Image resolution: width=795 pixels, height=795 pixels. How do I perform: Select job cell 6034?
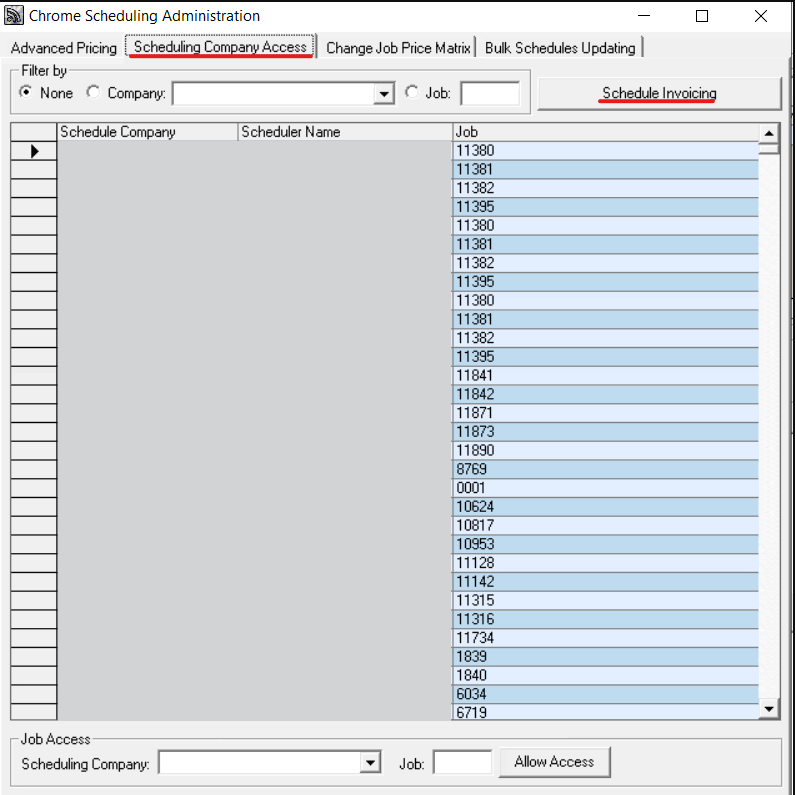(605, 695)
